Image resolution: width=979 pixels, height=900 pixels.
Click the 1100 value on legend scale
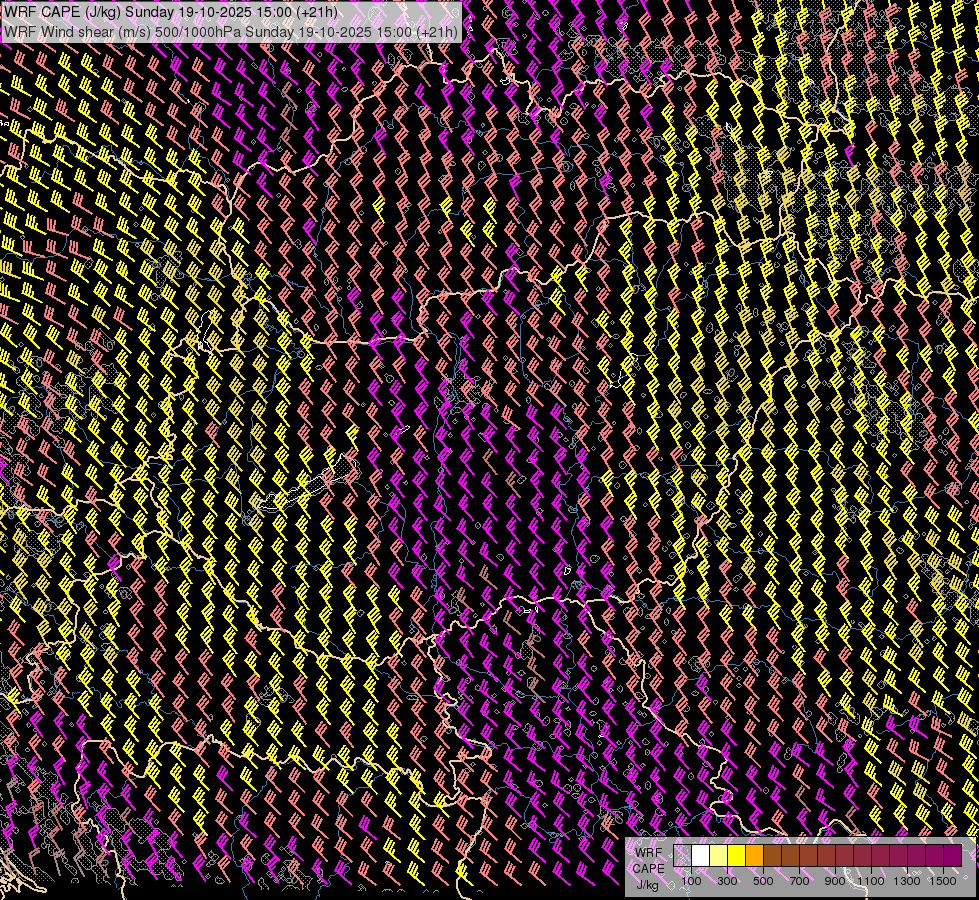871,881
